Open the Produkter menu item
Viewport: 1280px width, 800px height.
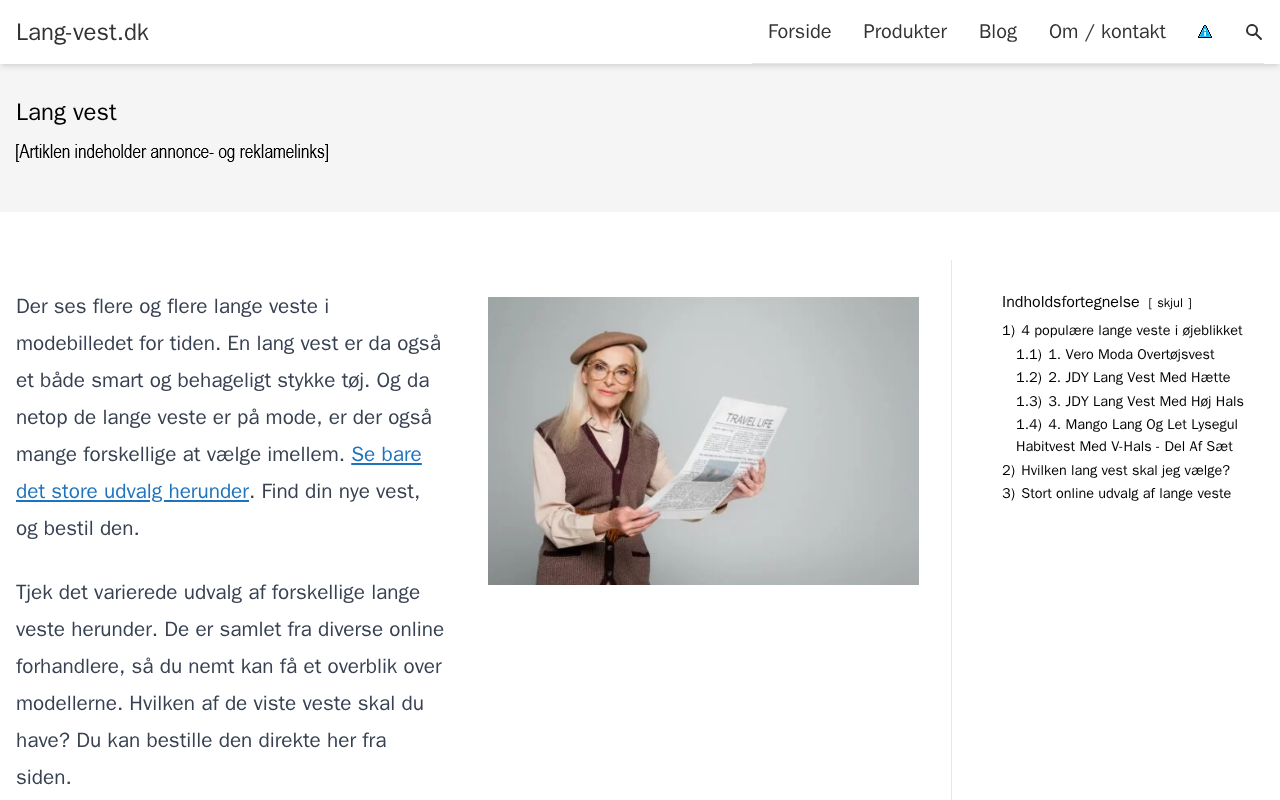pyautogui.click(x=905, y=32)
